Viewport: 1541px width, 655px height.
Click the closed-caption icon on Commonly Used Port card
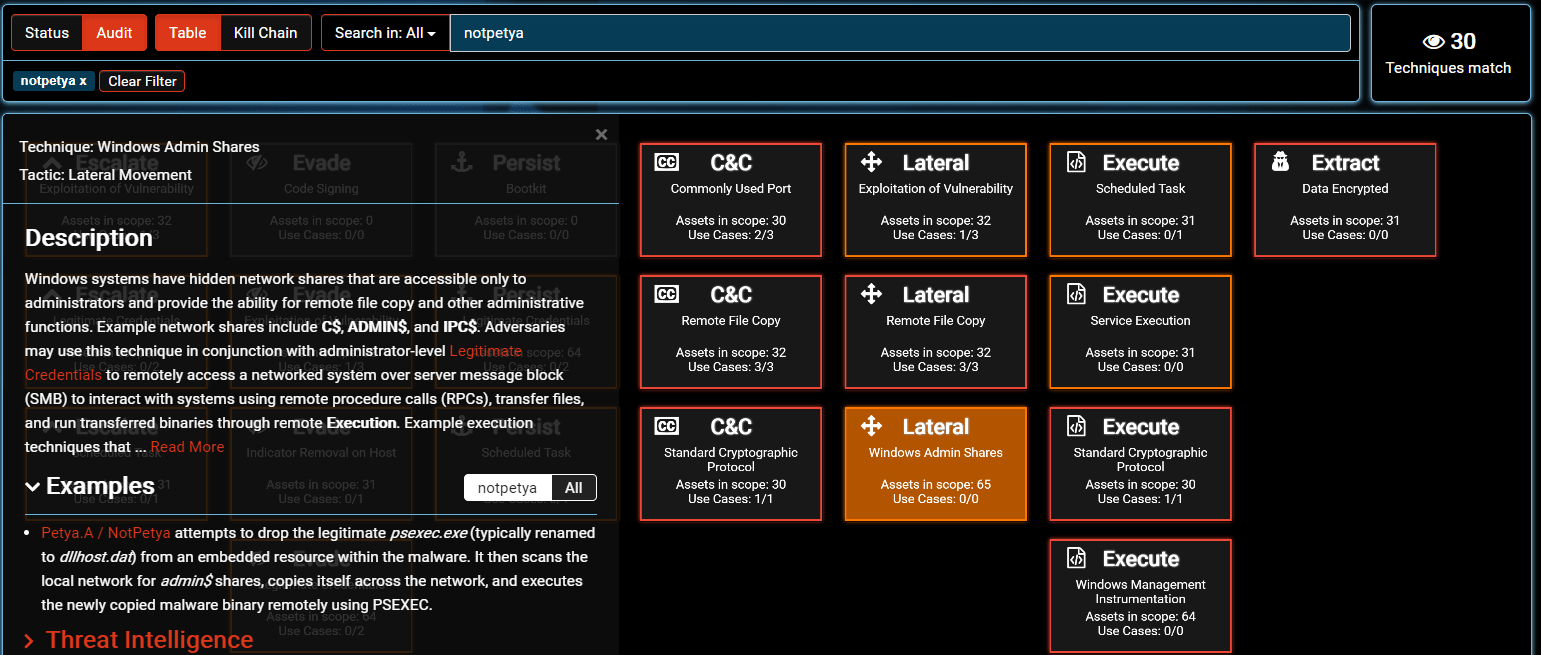(667, 163)
